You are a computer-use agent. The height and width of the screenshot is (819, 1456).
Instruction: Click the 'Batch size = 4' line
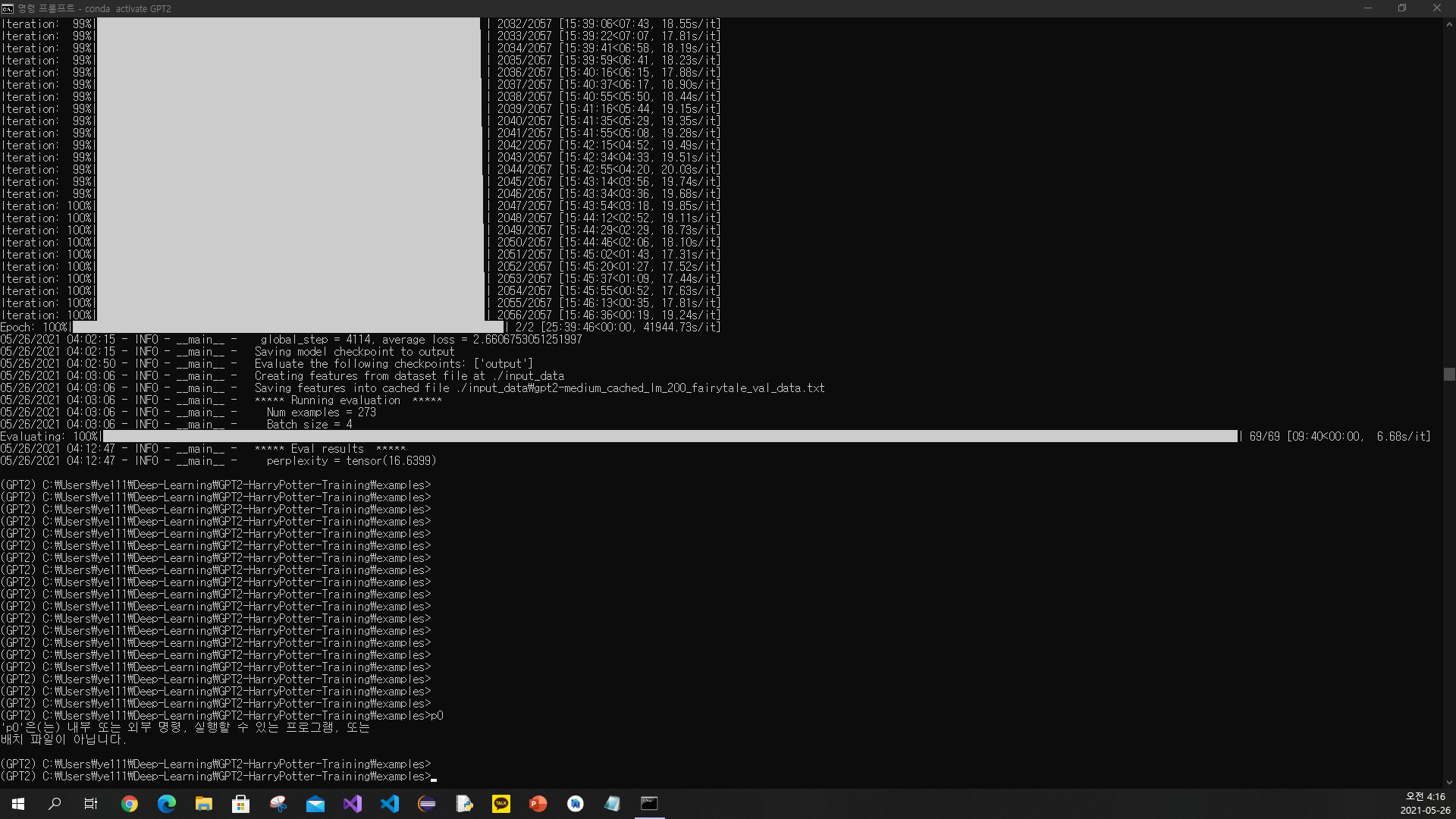177,425
